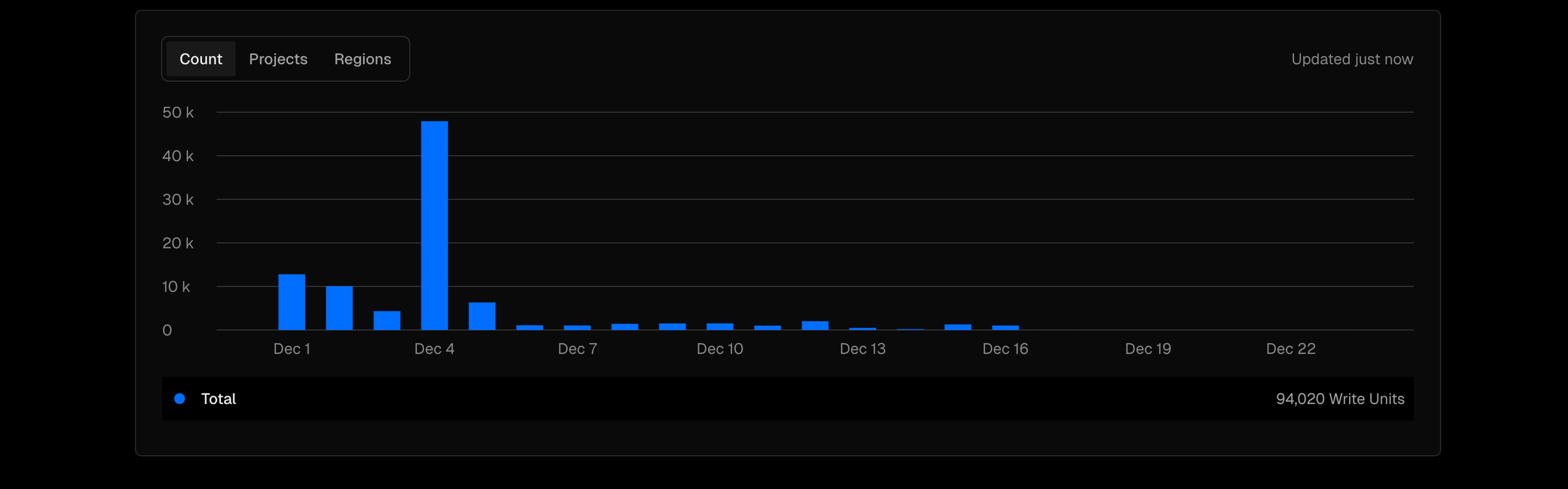
Task: Click the blue Total legend dot
Action: click(180, 399)
